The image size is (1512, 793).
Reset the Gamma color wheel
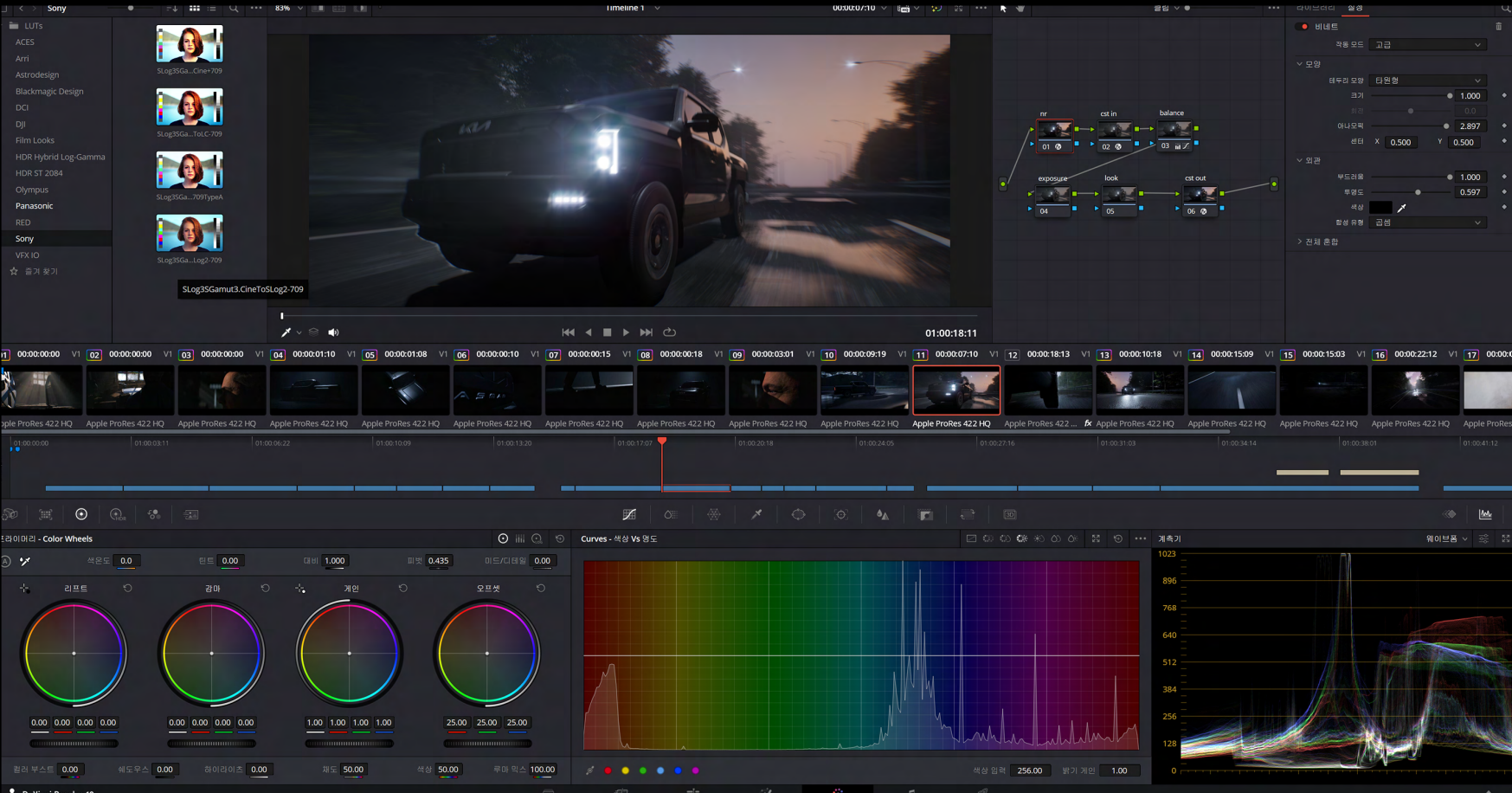[x=265, y=588]
